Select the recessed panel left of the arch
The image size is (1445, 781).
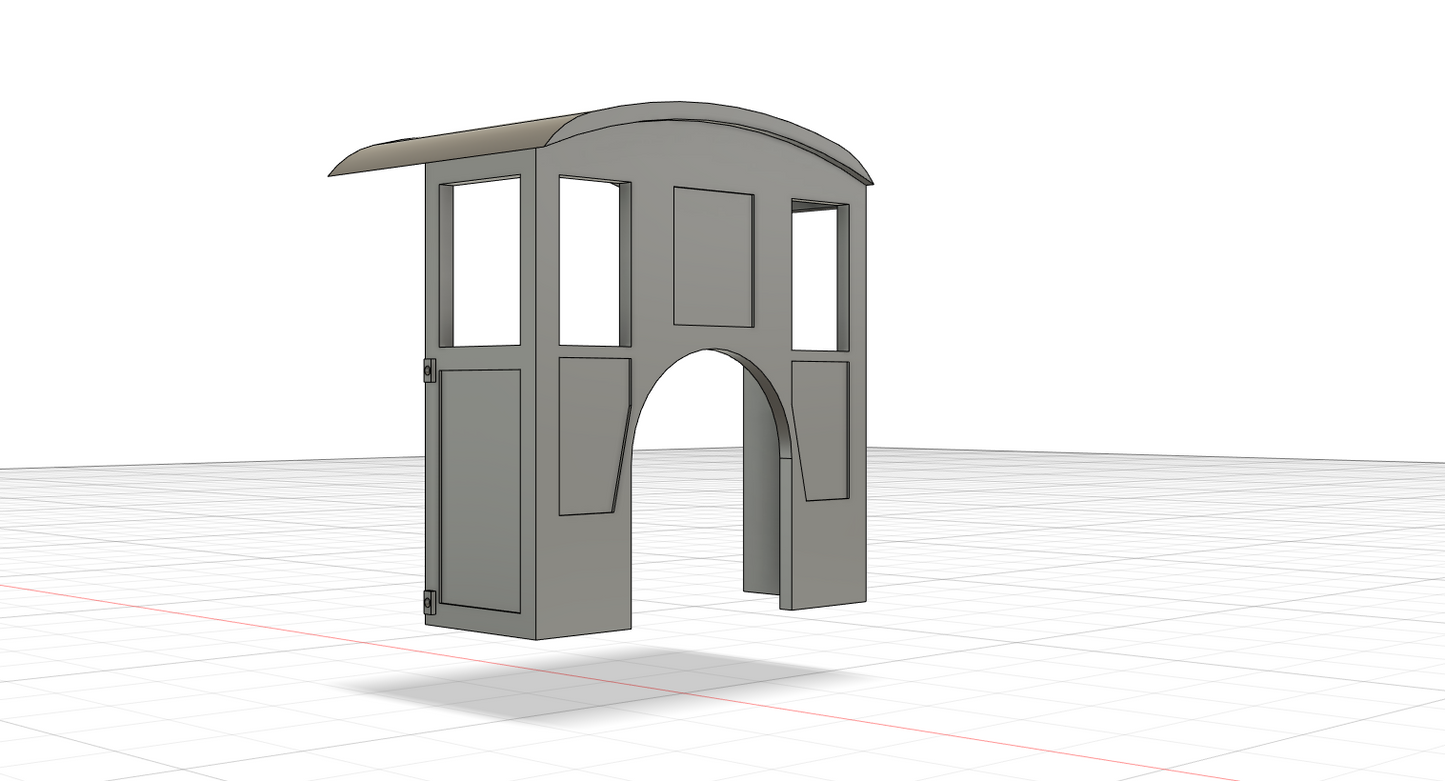pyautogui.click(x=594, y=436)
